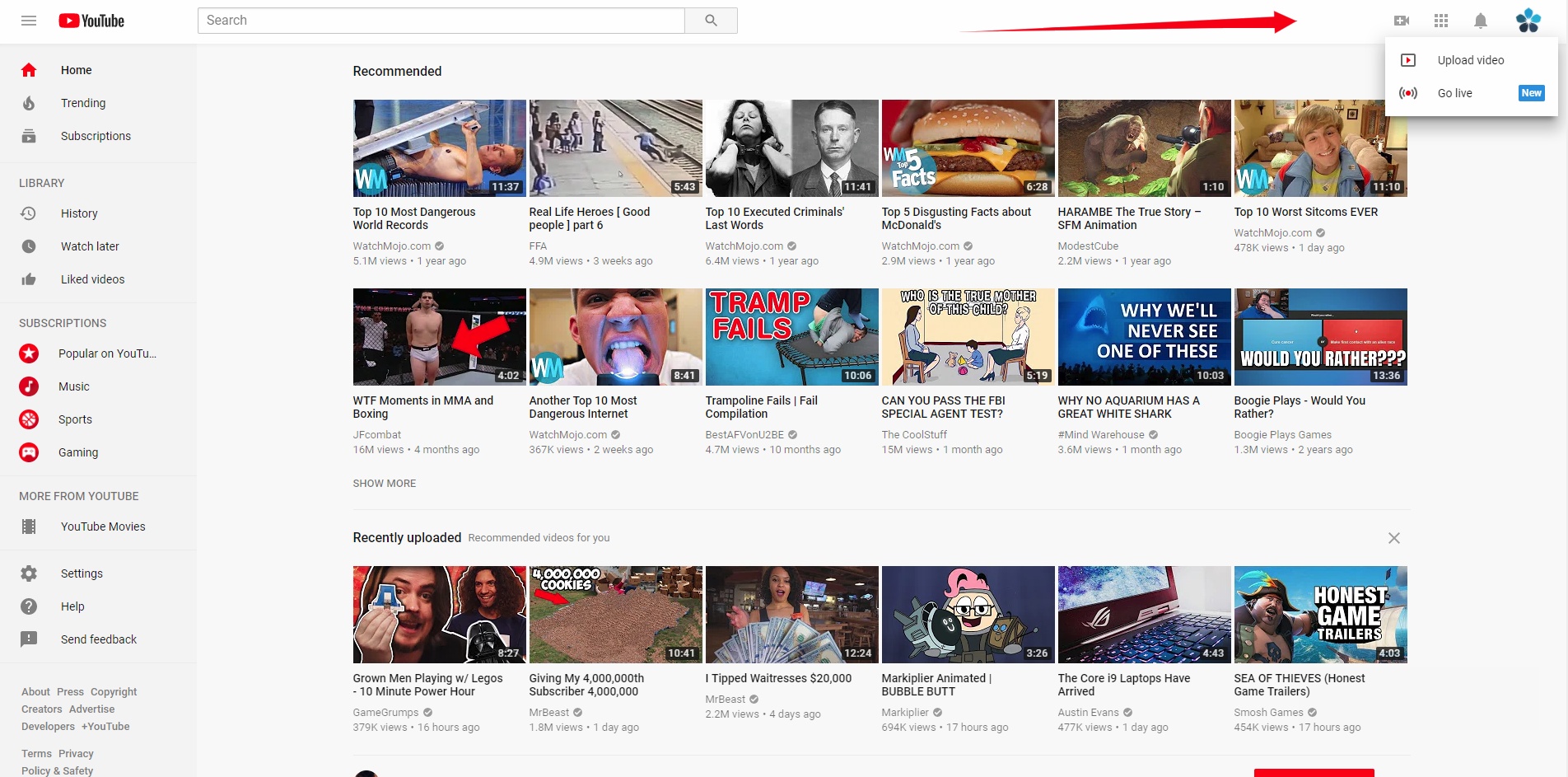Click in the Search input field
Screen dimensions: 1568x777
(441, 20)
